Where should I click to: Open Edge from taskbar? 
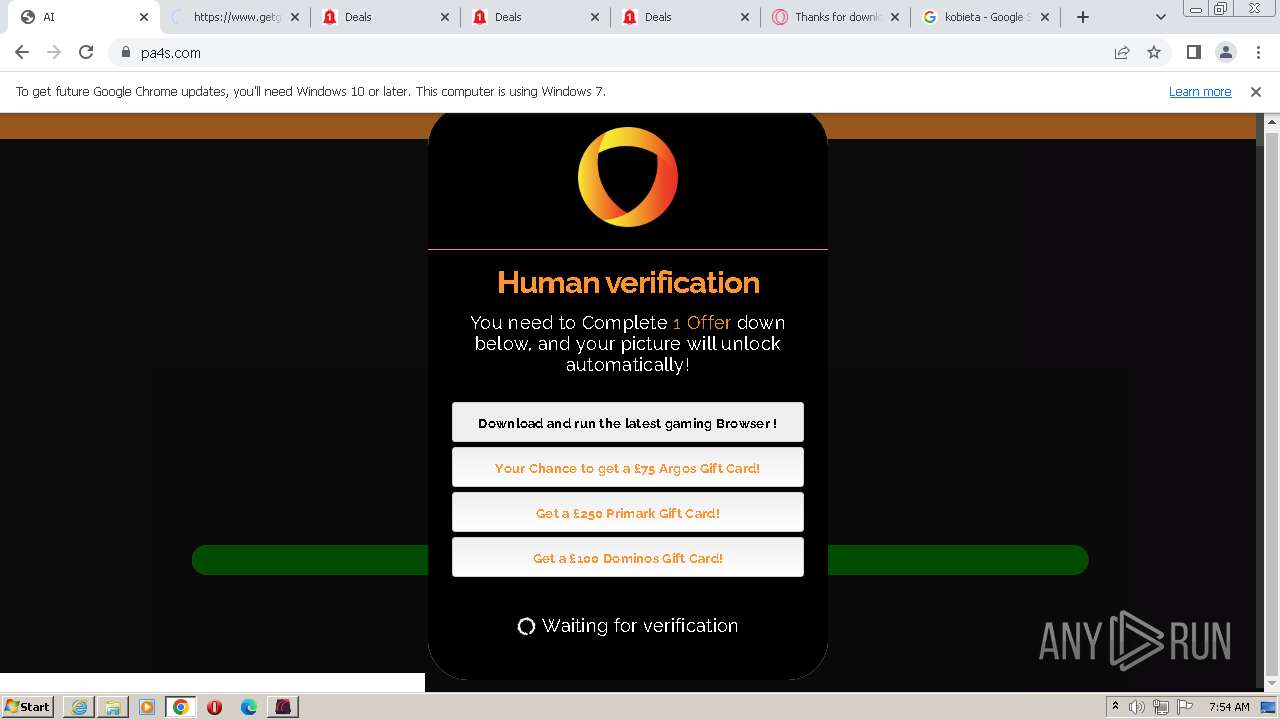249,707
